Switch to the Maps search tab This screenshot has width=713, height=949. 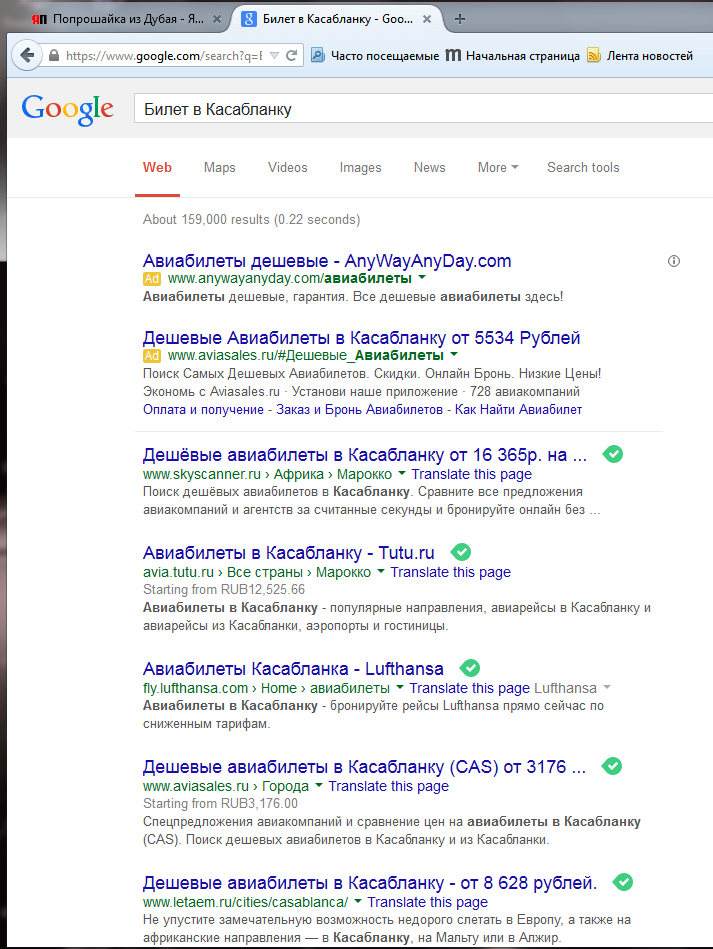[220, 168]
